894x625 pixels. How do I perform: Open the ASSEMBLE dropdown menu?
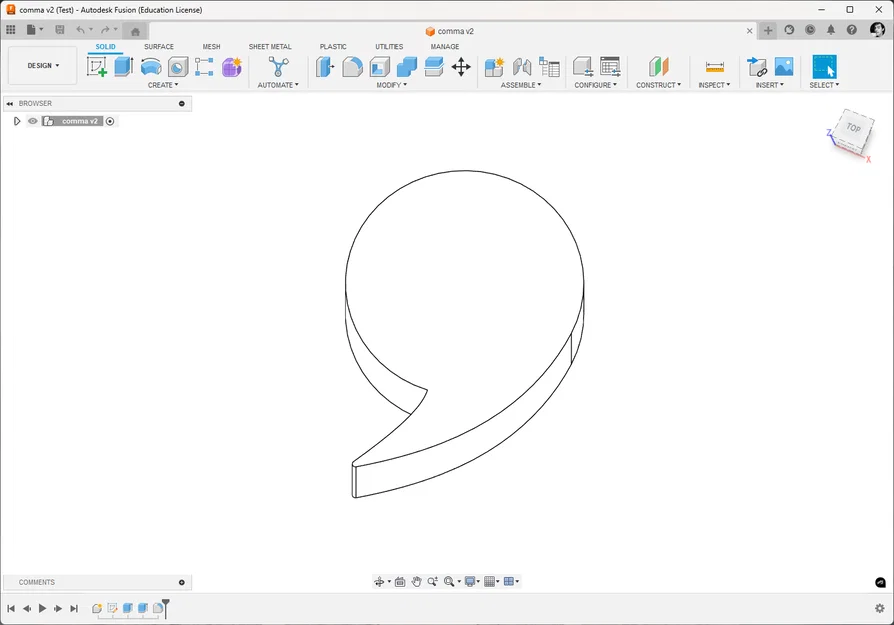pos(521,85)
